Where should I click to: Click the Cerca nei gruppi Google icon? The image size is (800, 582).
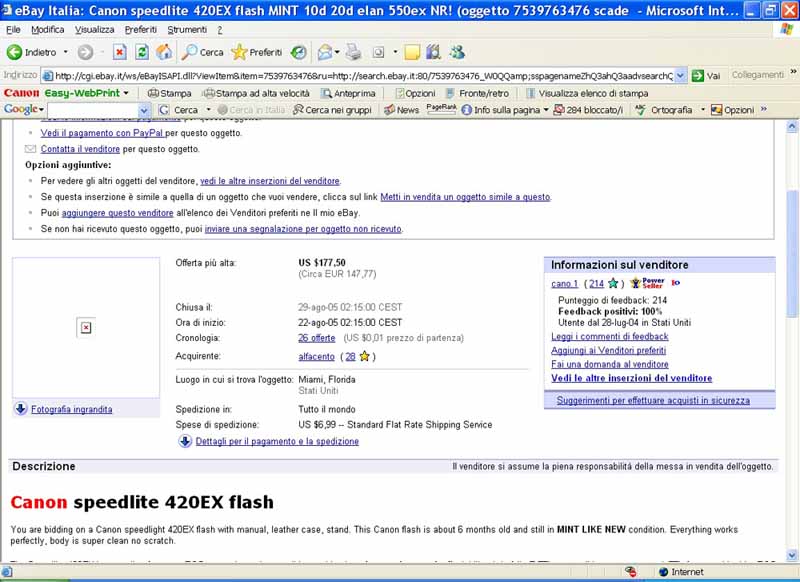tap(297, 110)
